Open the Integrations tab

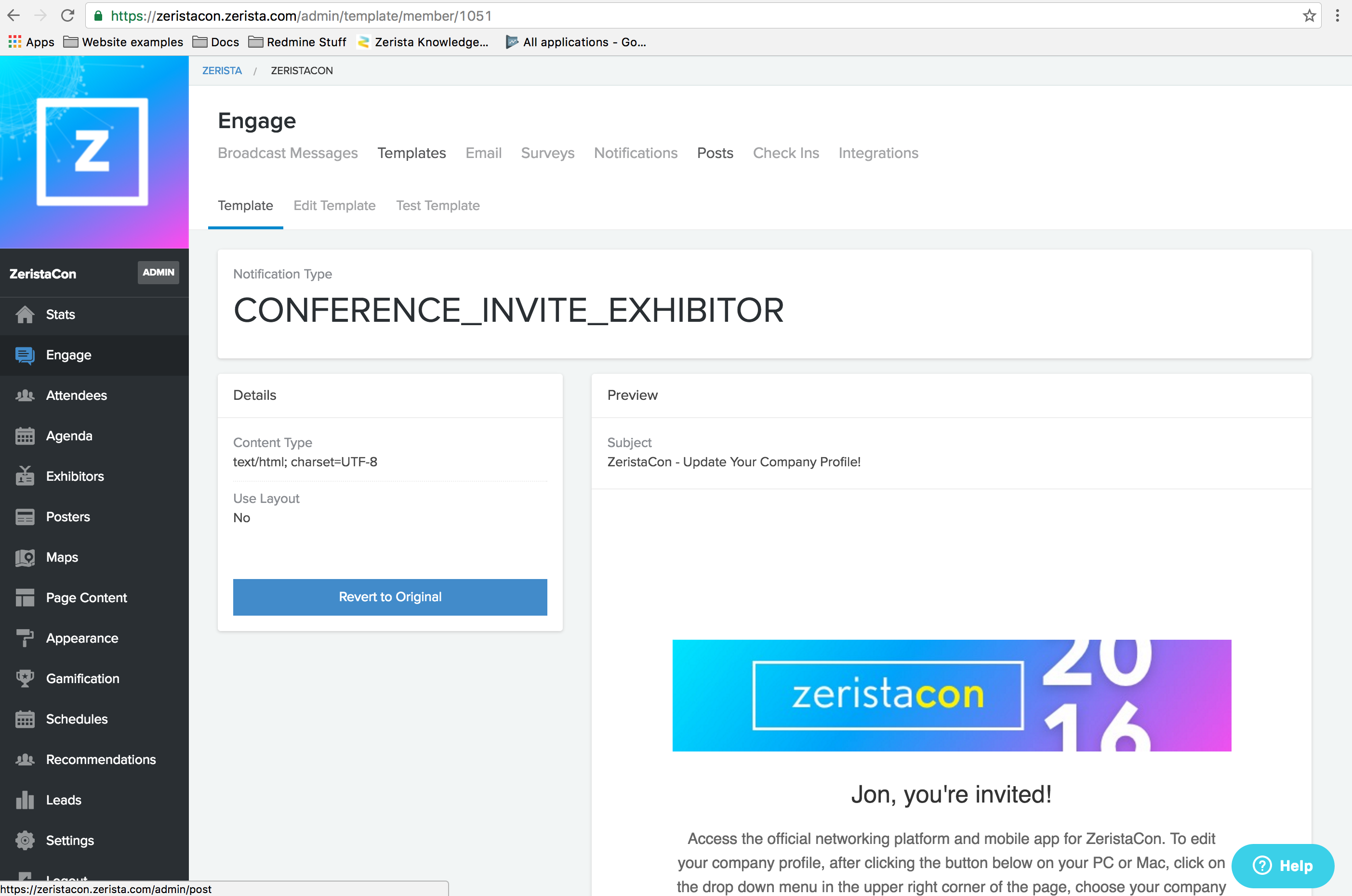pos(878,153)
